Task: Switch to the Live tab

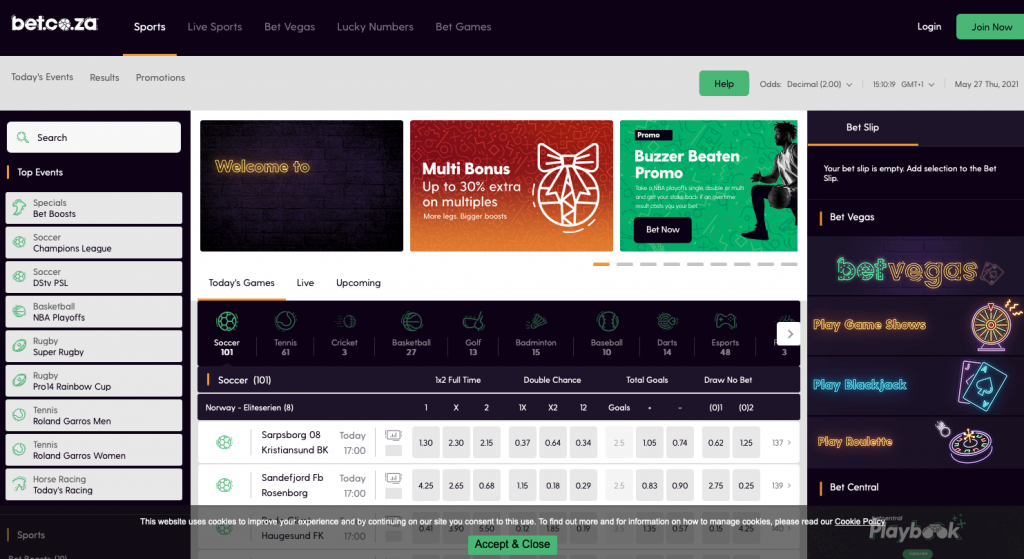Action: [x=305, y=283]
